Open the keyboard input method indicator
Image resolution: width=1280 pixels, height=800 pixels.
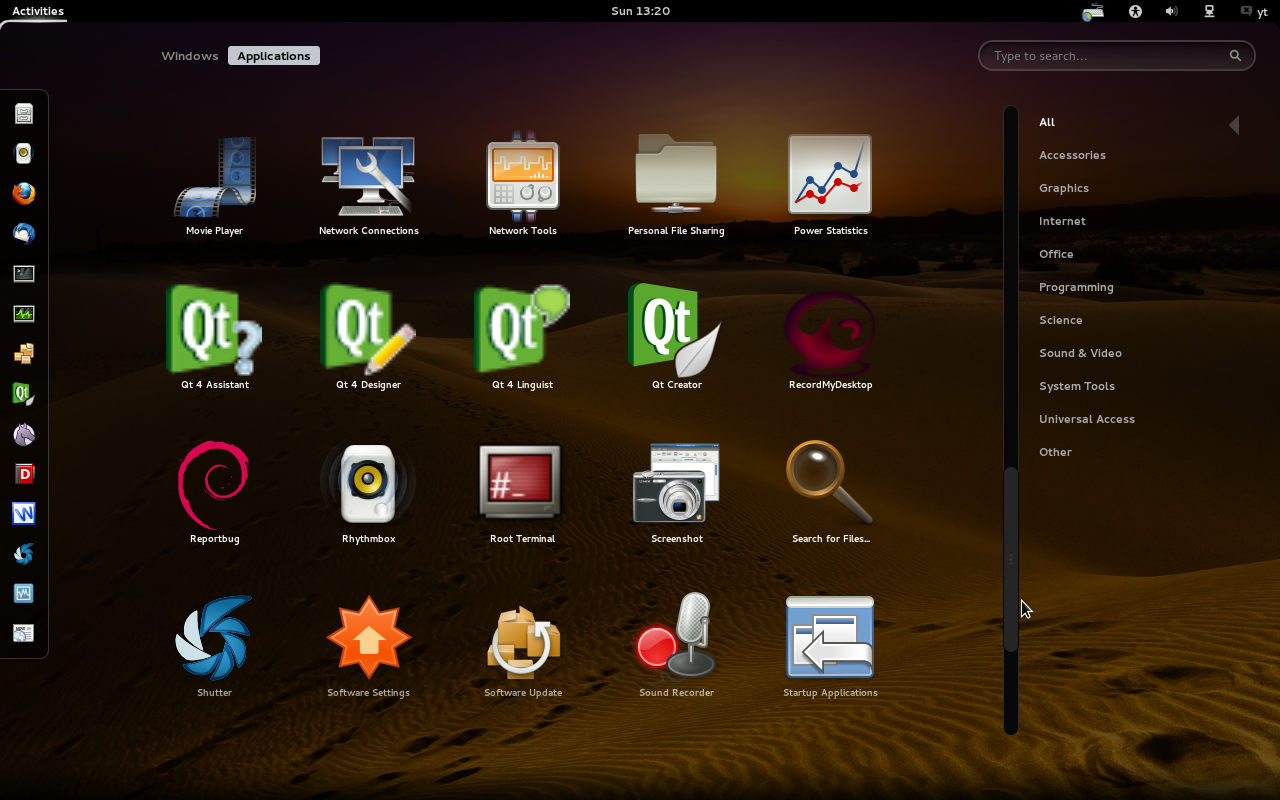[1093, 12]
